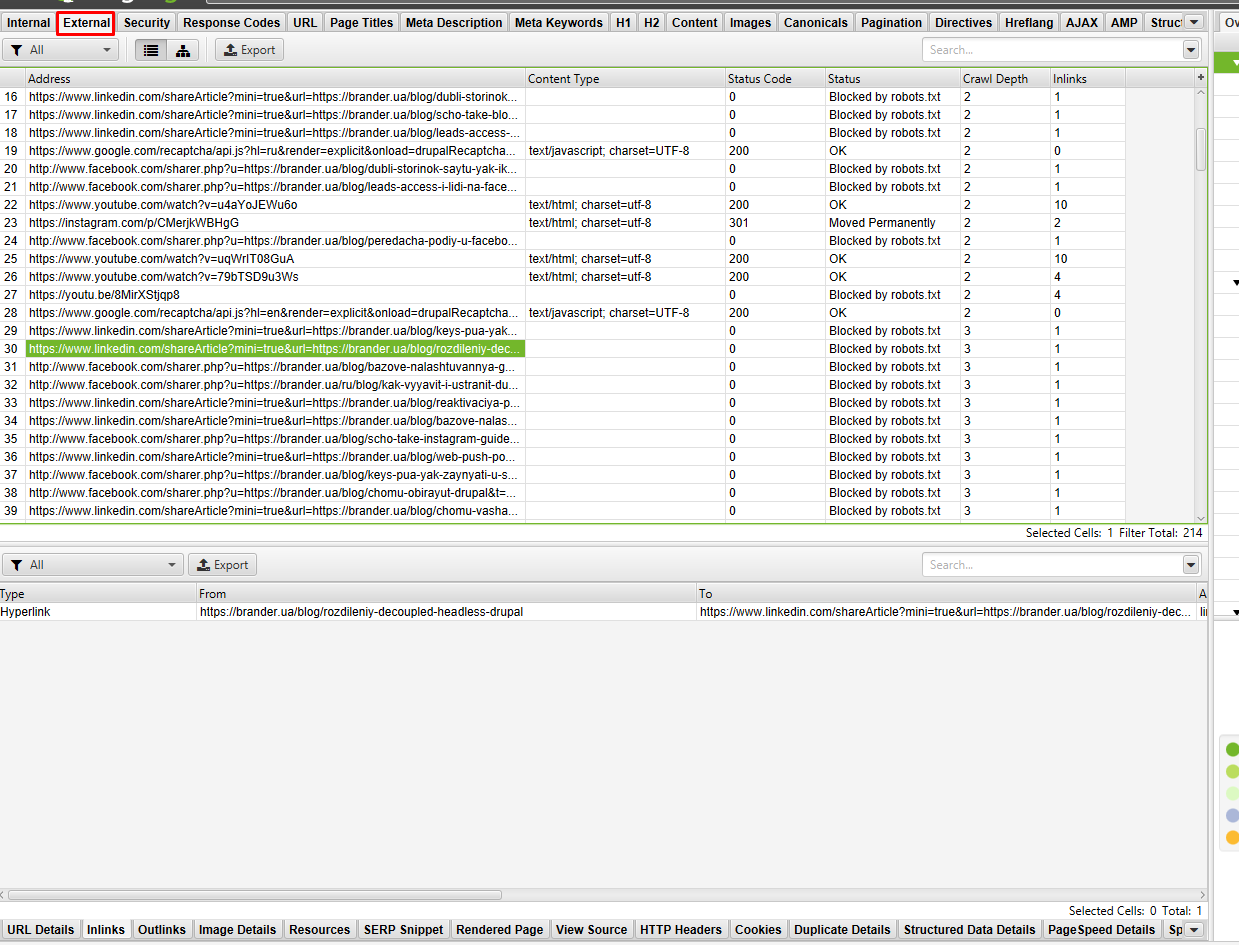This screenshot has width=1239, height=945.
Task: Click the lower pane Export button
Action: (x=222, y=565)
